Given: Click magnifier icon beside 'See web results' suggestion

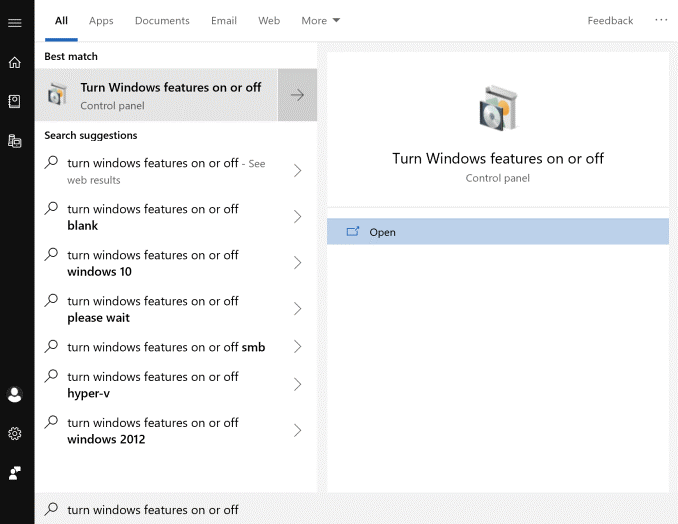Looking at the screenshot, I should click(51, 162).
